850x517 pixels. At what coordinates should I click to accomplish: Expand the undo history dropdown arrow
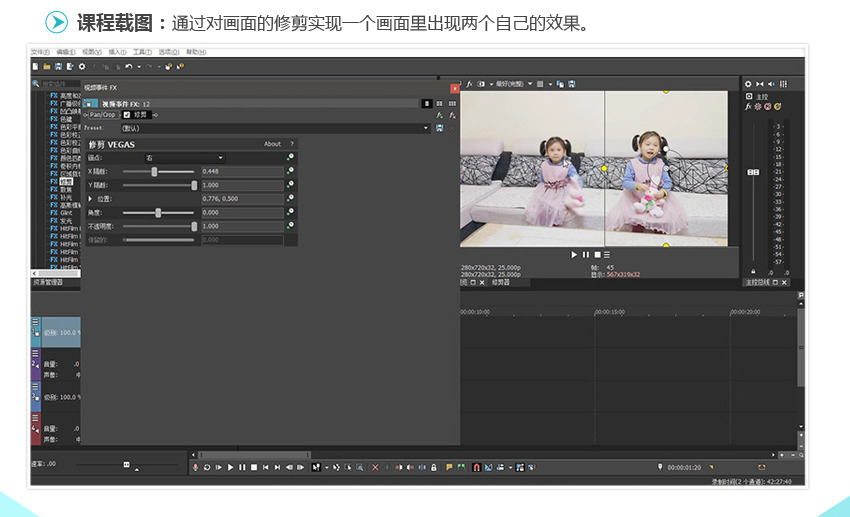pyautogui.click(x=139, y=67)
